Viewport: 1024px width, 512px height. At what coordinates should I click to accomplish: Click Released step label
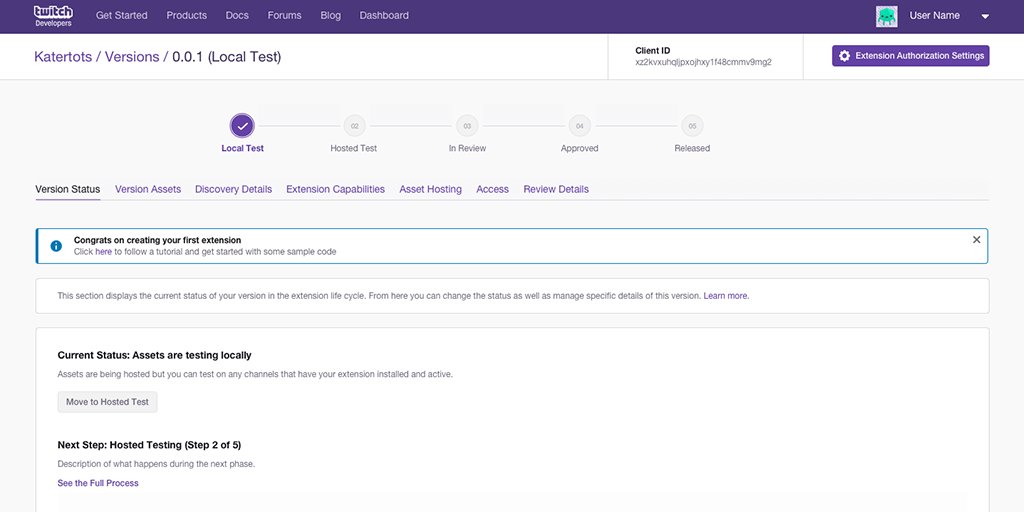coord(692,148)
